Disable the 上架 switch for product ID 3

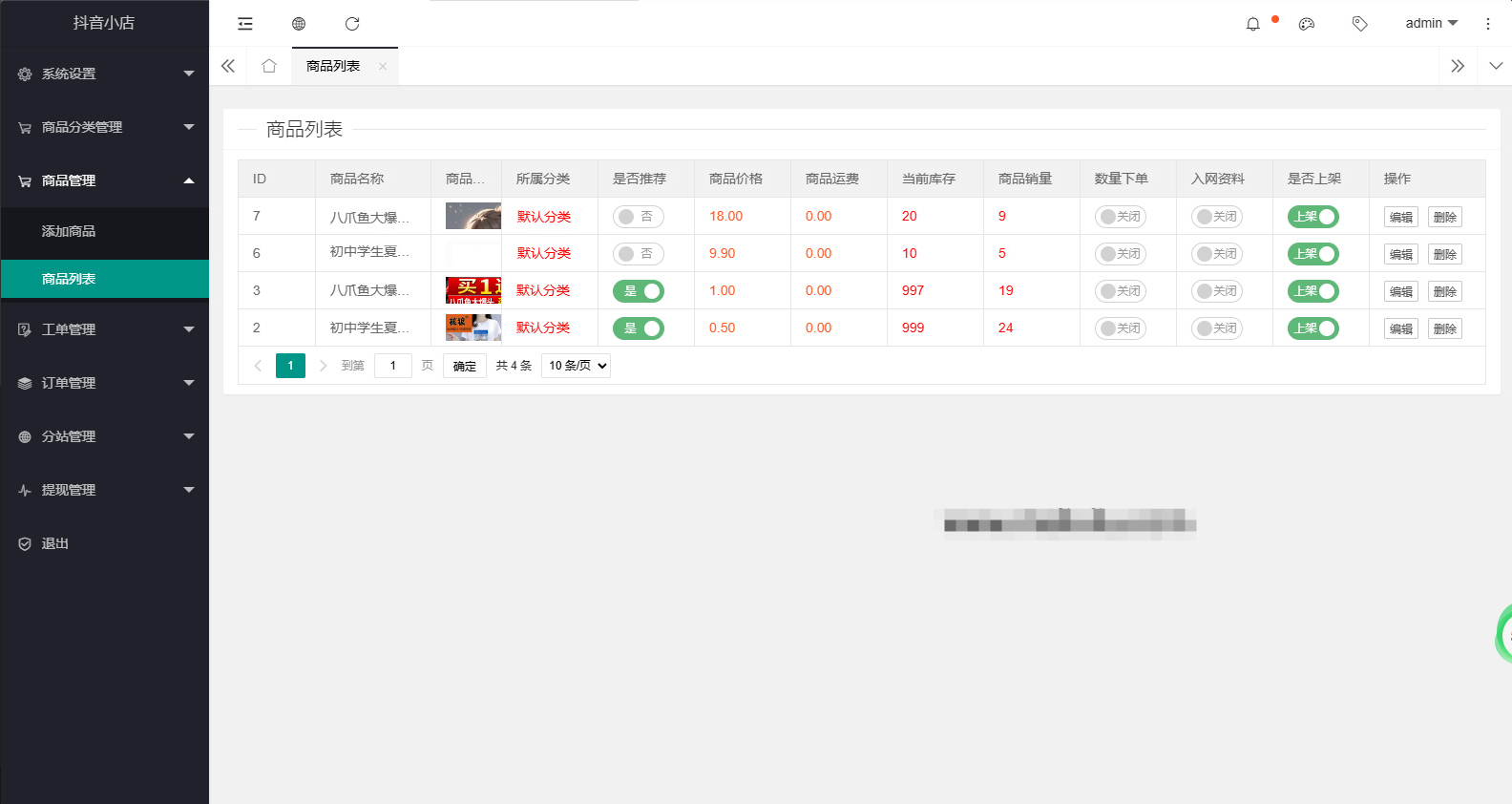[x=1312, y=291]
